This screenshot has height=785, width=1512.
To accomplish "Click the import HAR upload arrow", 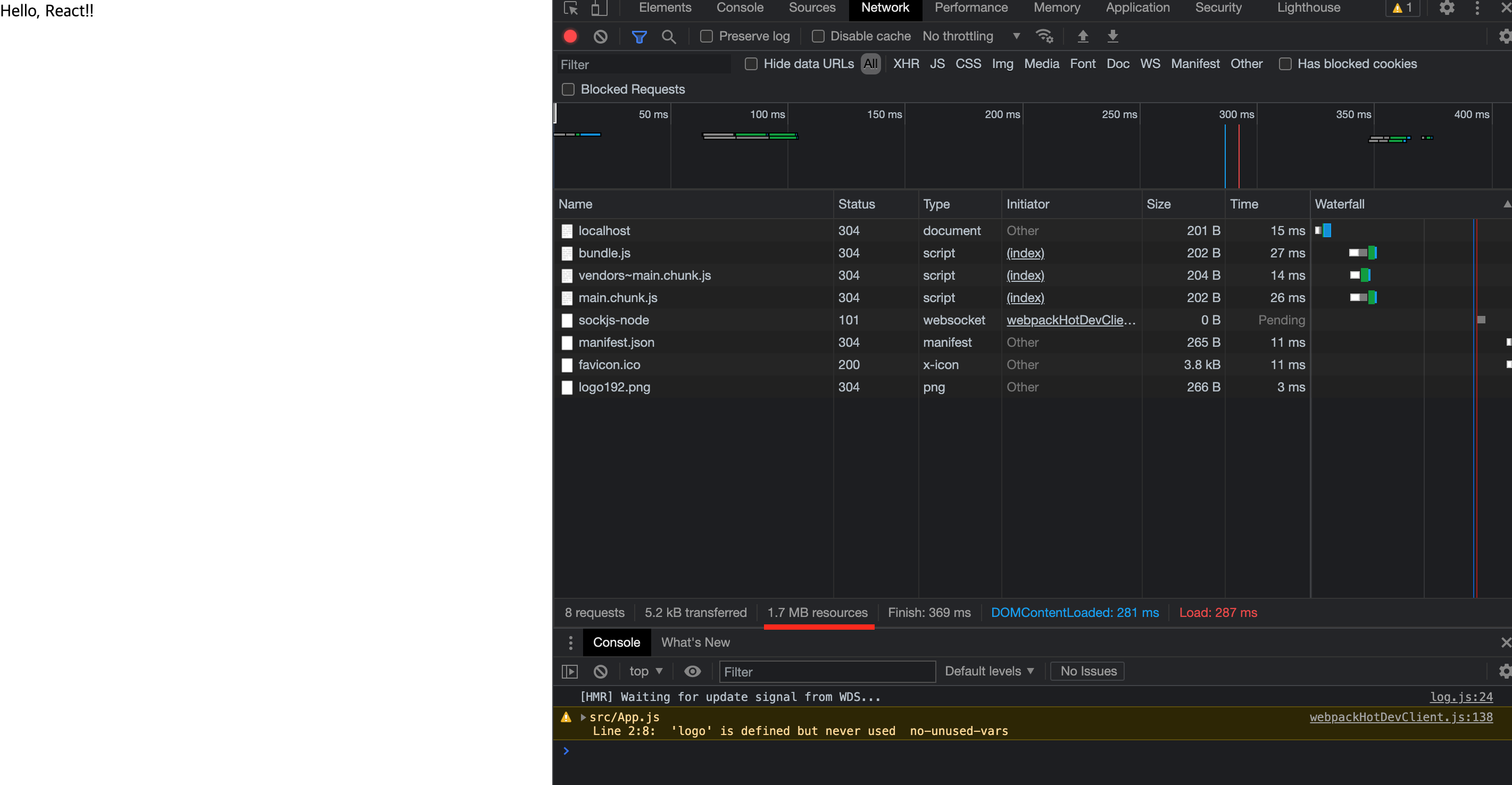I will (x=1083, y=36).
